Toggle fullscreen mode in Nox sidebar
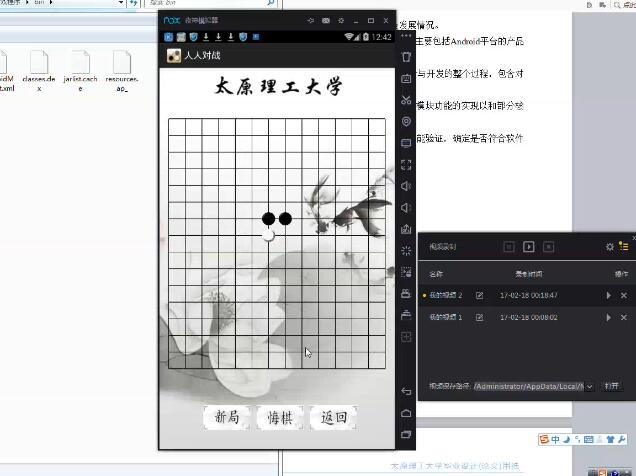The image size is (636, 476). 406,165
